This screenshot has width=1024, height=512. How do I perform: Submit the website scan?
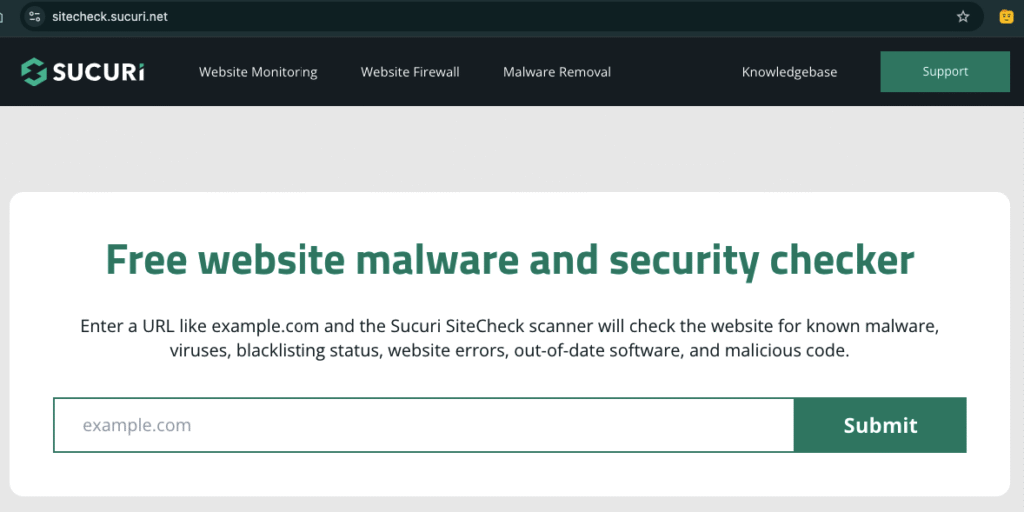[880, 425]
